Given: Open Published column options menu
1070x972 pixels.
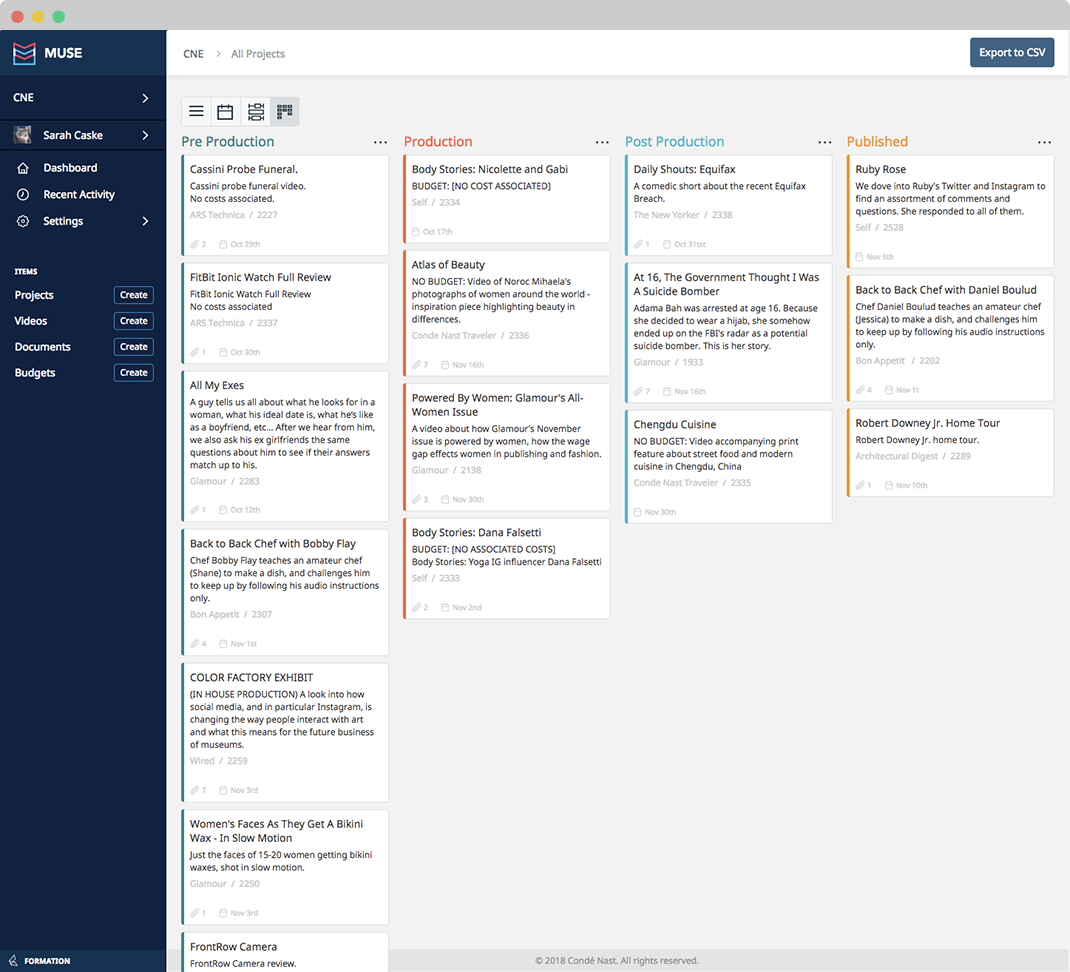Looking at the screenshot, I should point(1044,142).
